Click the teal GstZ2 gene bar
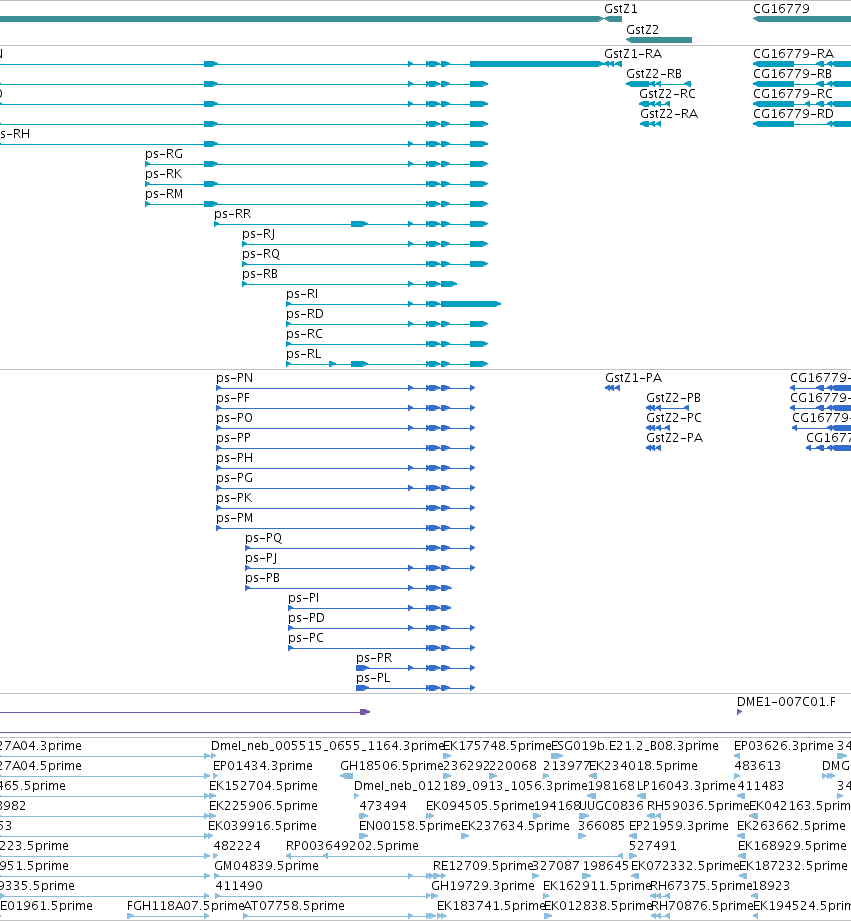851x921 pixels. pos(659,40)
